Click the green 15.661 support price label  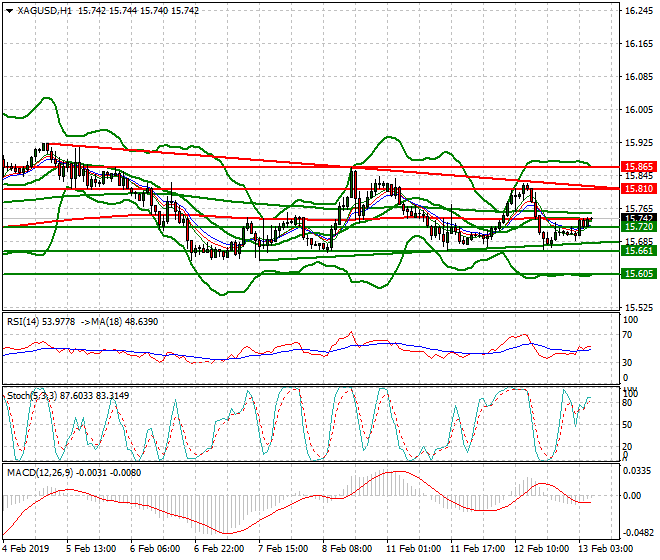639,251
